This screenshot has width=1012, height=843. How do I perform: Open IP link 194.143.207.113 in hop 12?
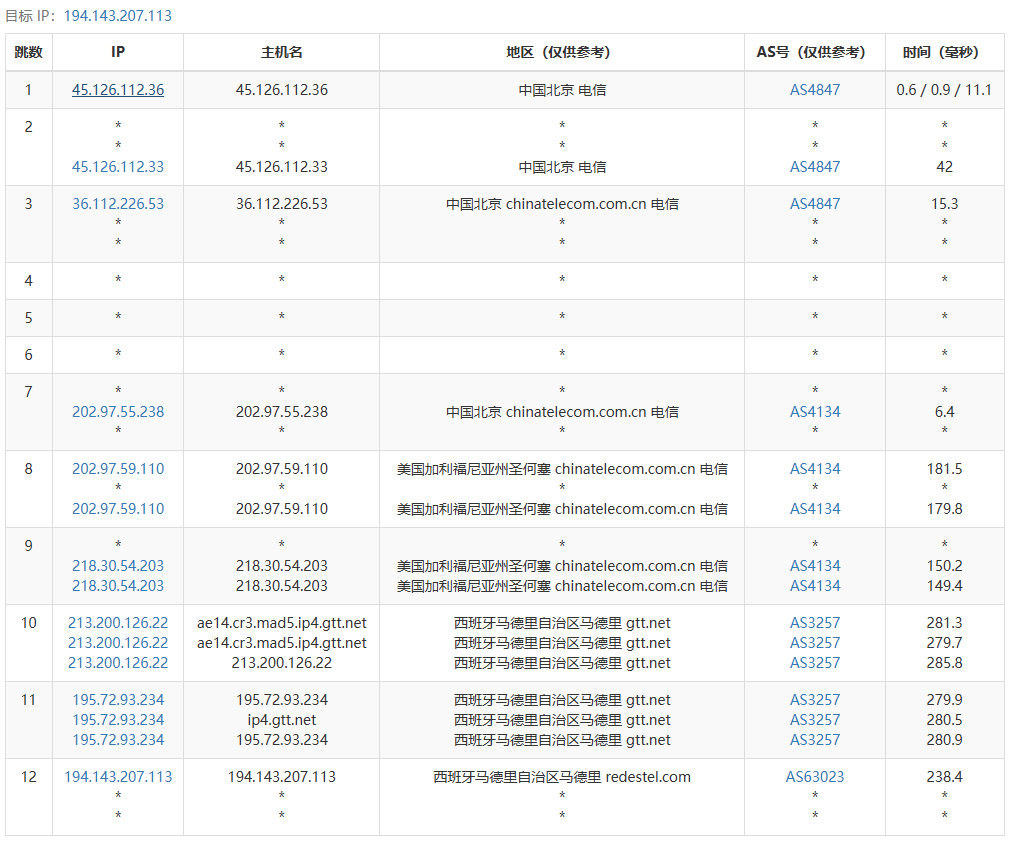click(x=118, y=777)
